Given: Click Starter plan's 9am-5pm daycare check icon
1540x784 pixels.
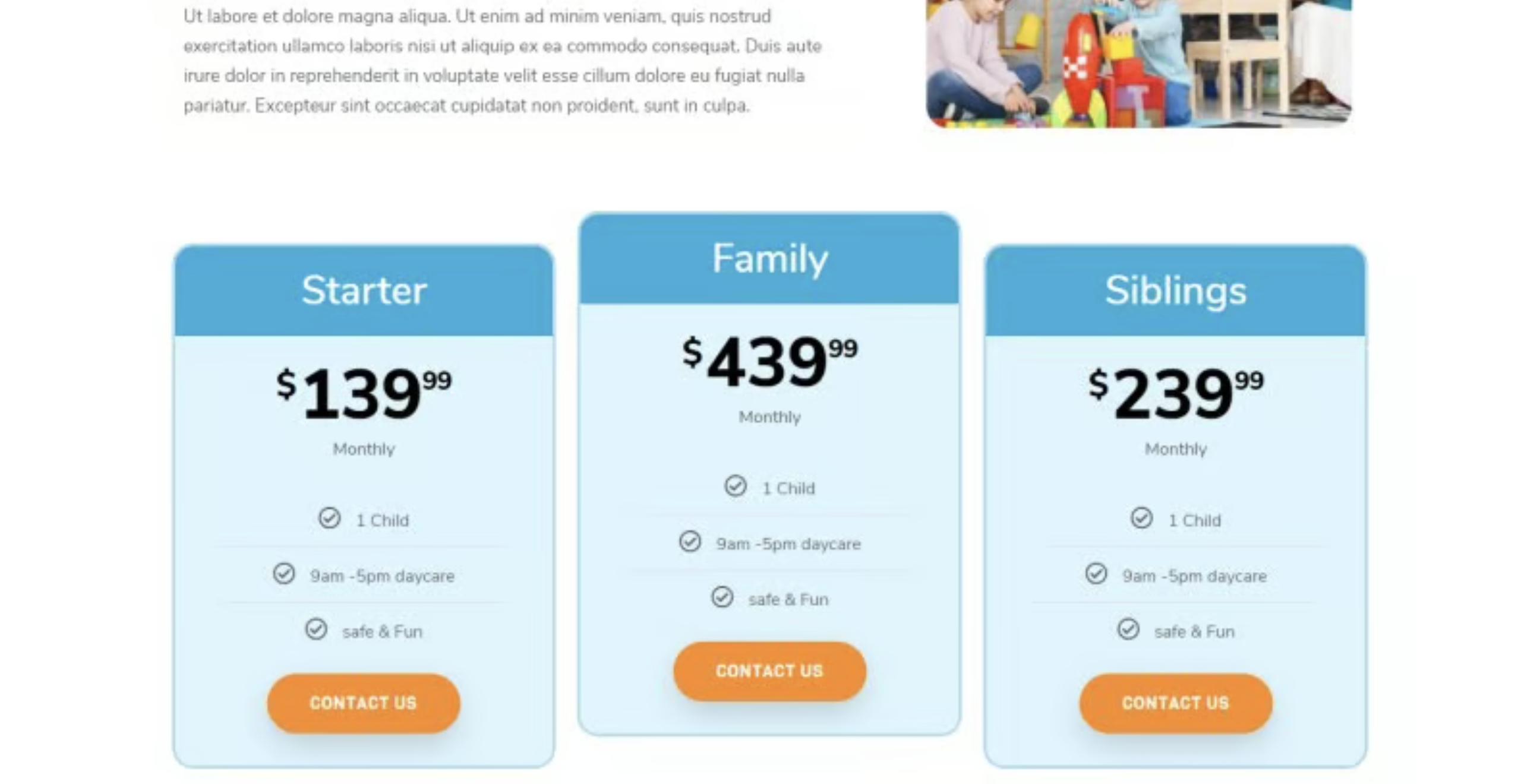Looking at the screenshot, I should pos(284,574).
